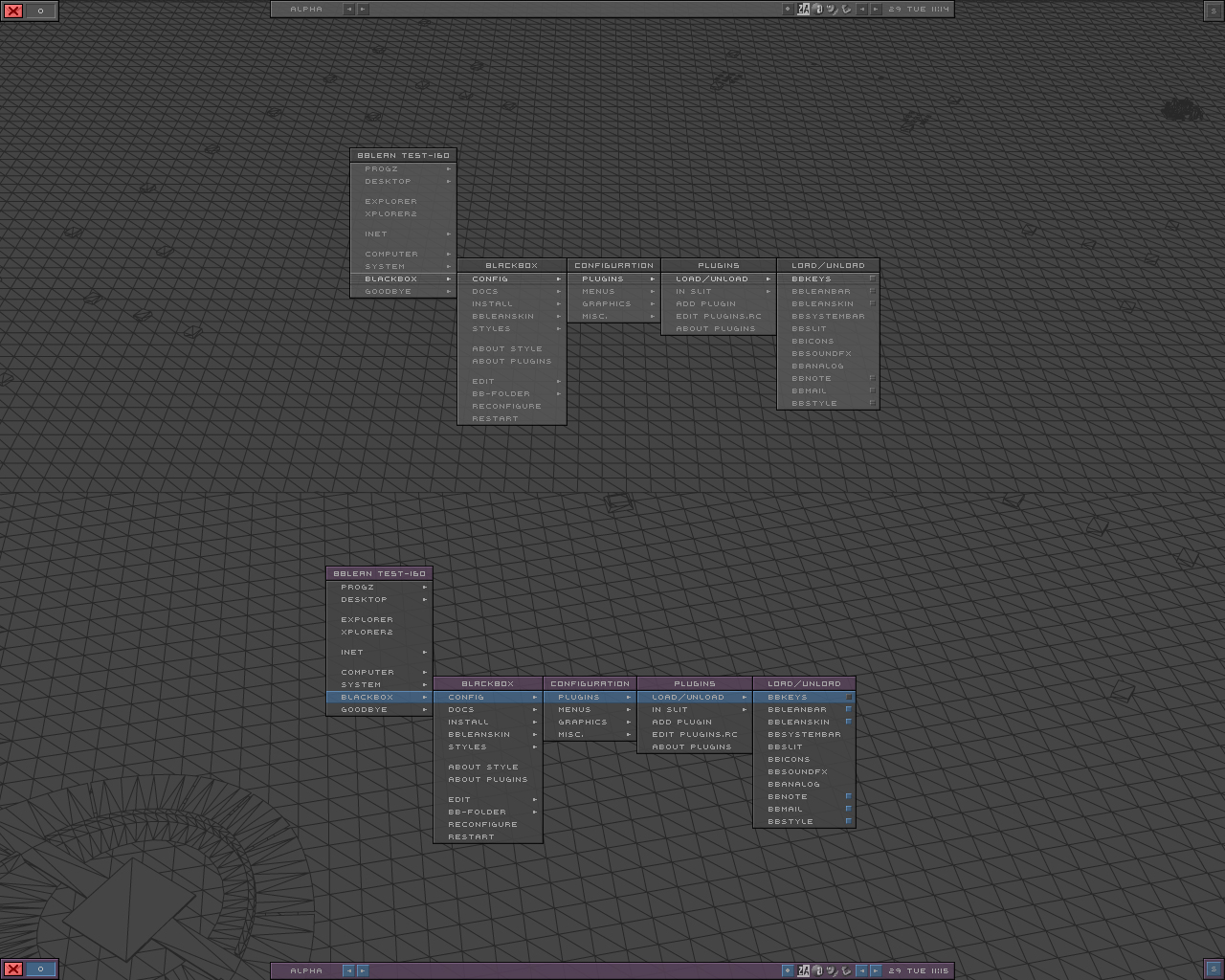
Task: Toggle the BBMail plugin checkbox in the purple menu
Action: point(848,809)
